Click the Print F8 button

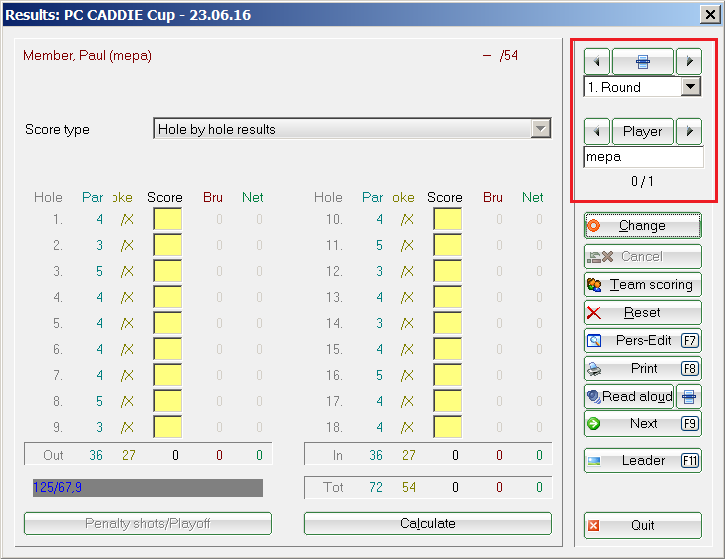point(643,369)
